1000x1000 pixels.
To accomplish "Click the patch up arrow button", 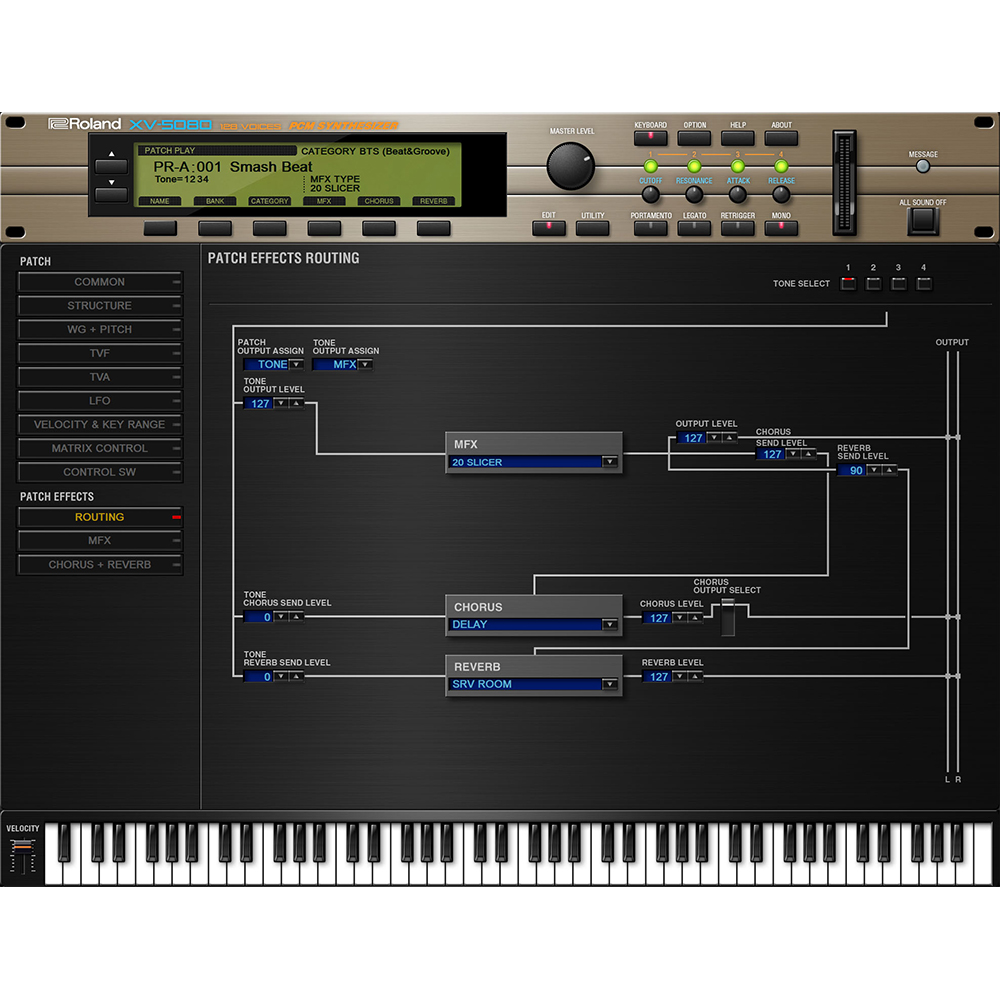I will point(111,166).
